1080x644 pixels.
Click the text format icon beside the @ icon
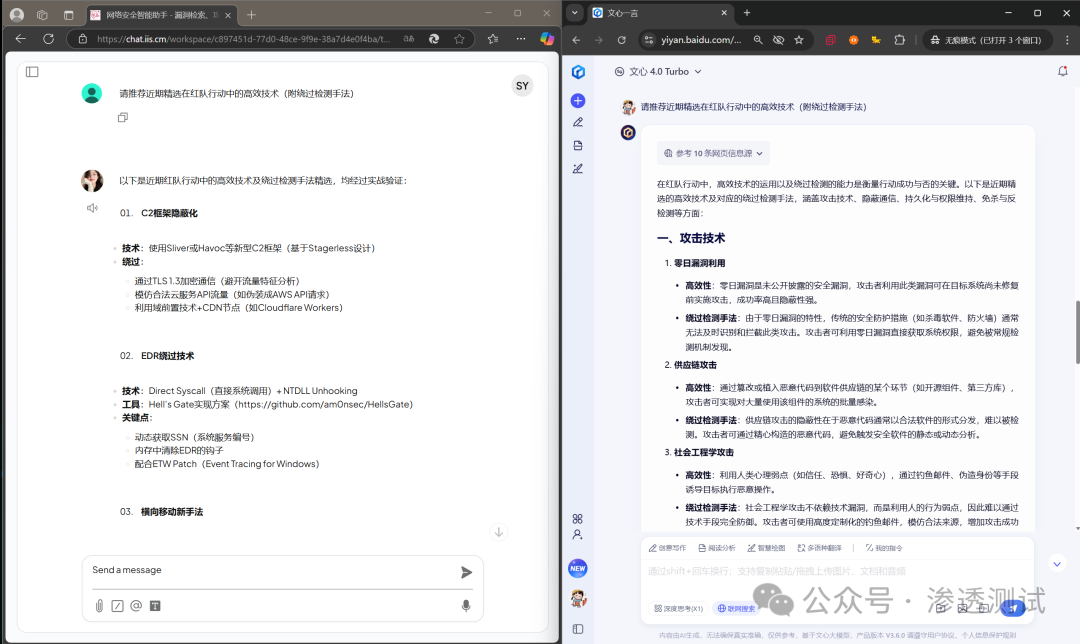pos(155,606)
